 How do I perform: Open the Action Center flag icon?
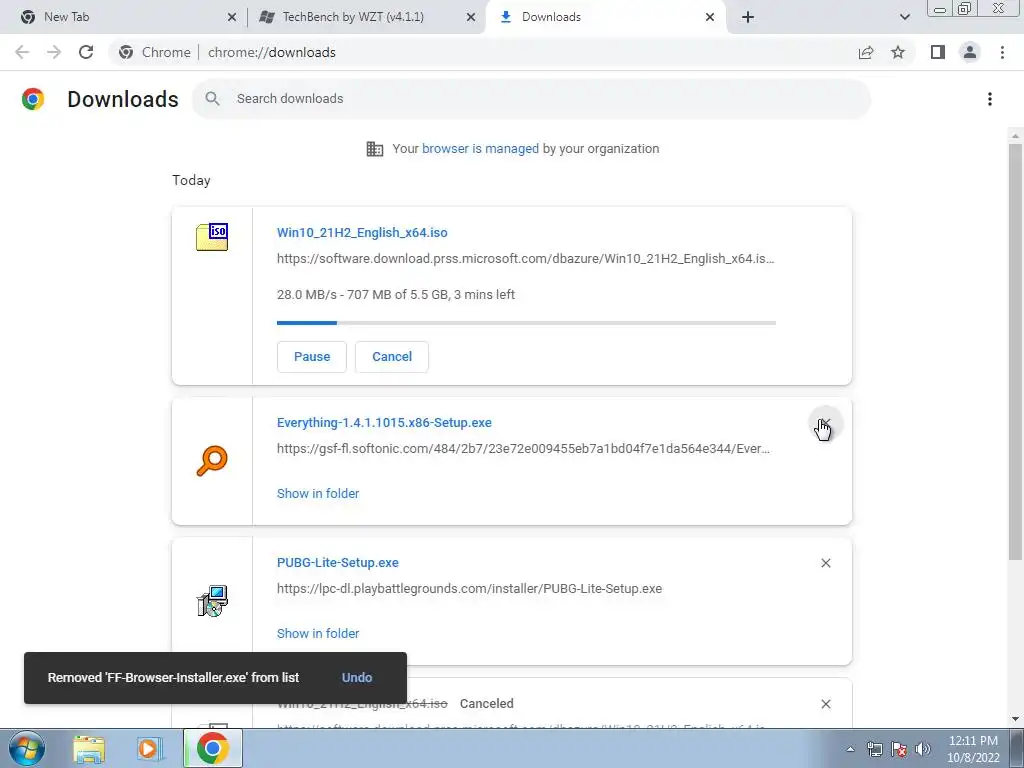[899, 749]
